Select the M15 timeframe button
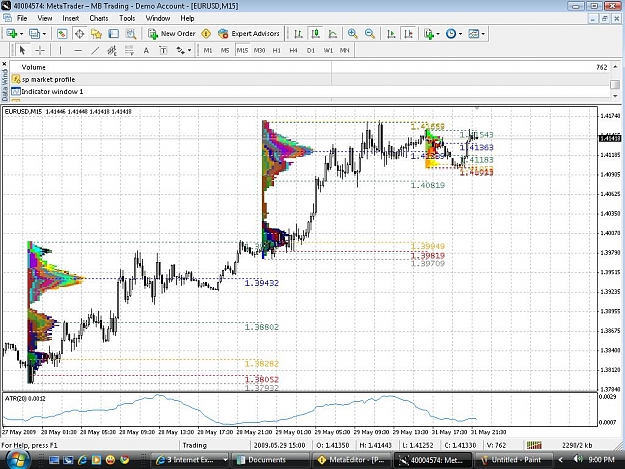The width and height of the screenshot is (625, 469). (x=242, y=50)
